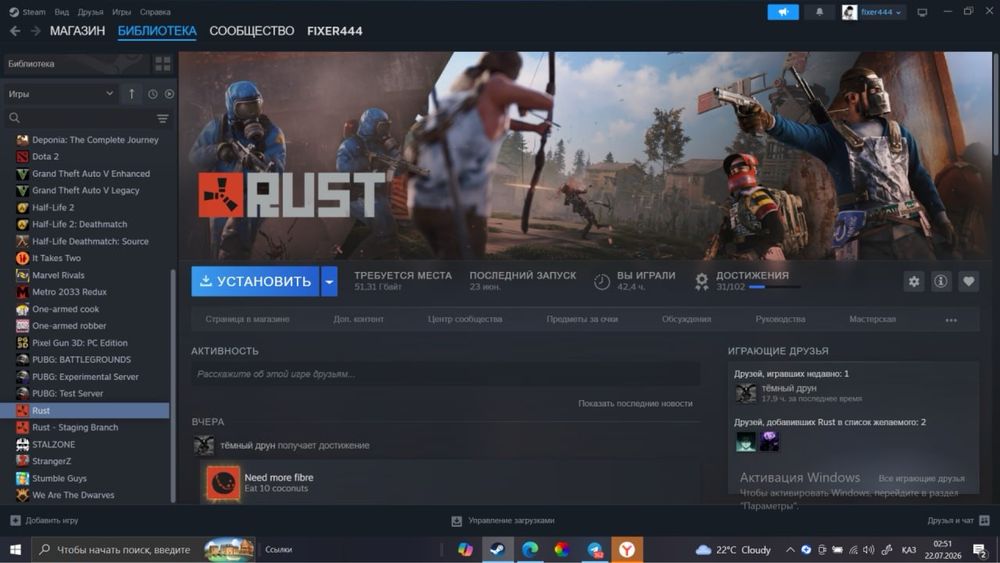This screenshot has width=1000, height=563.
Task: Open Rust game settings gear
Action: pyautogui.click(x=914, y=281)
